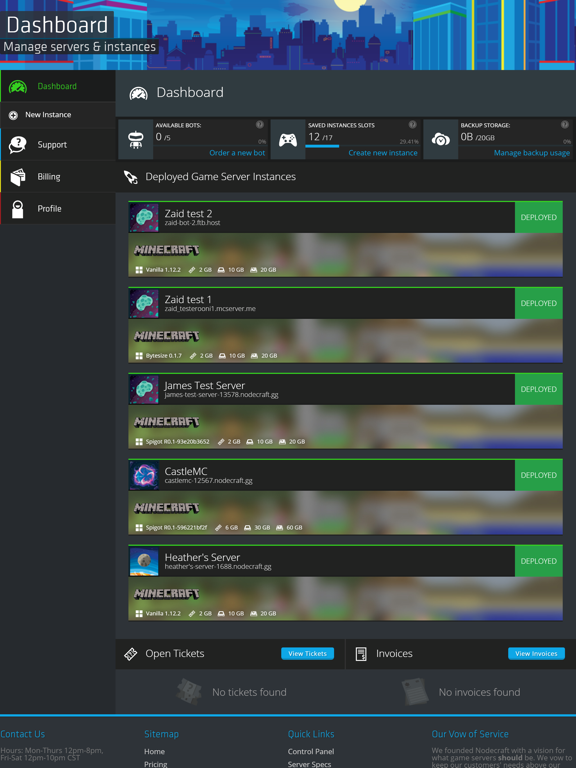This screenshot has width=576, height=768.
Task: Click DEPLOYED status on CastleMC
Action: pos(539,476)
